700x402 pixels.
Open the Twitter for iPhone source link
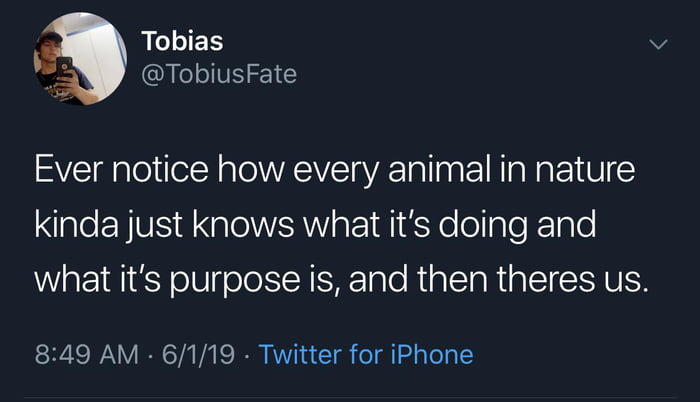point(365,353)
